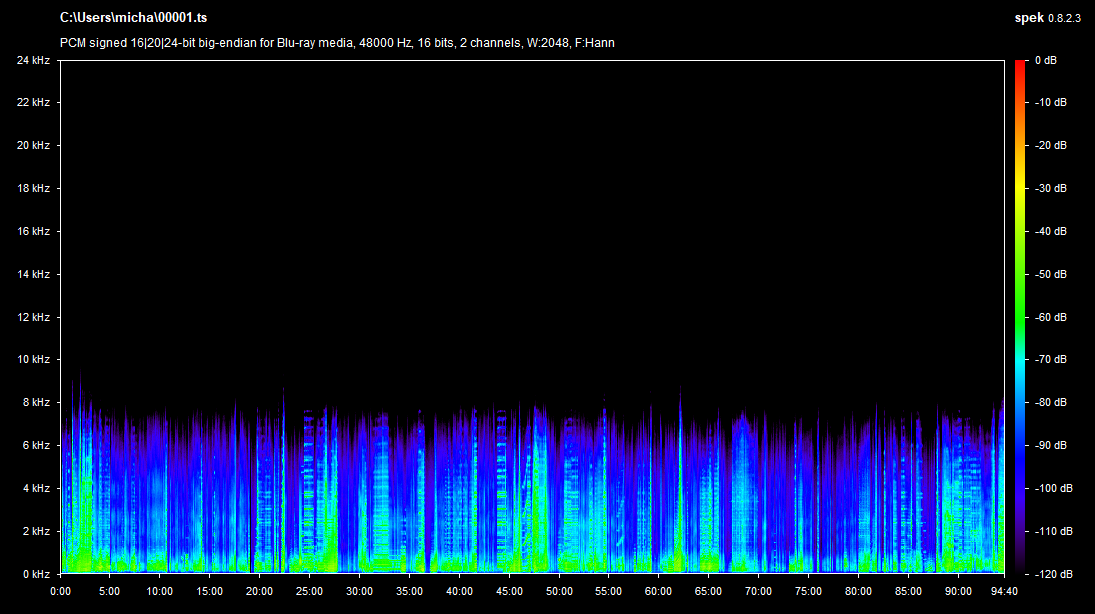Click the 45:00 time axis marker
1095x614 pixels.
(x=509, y=590)
